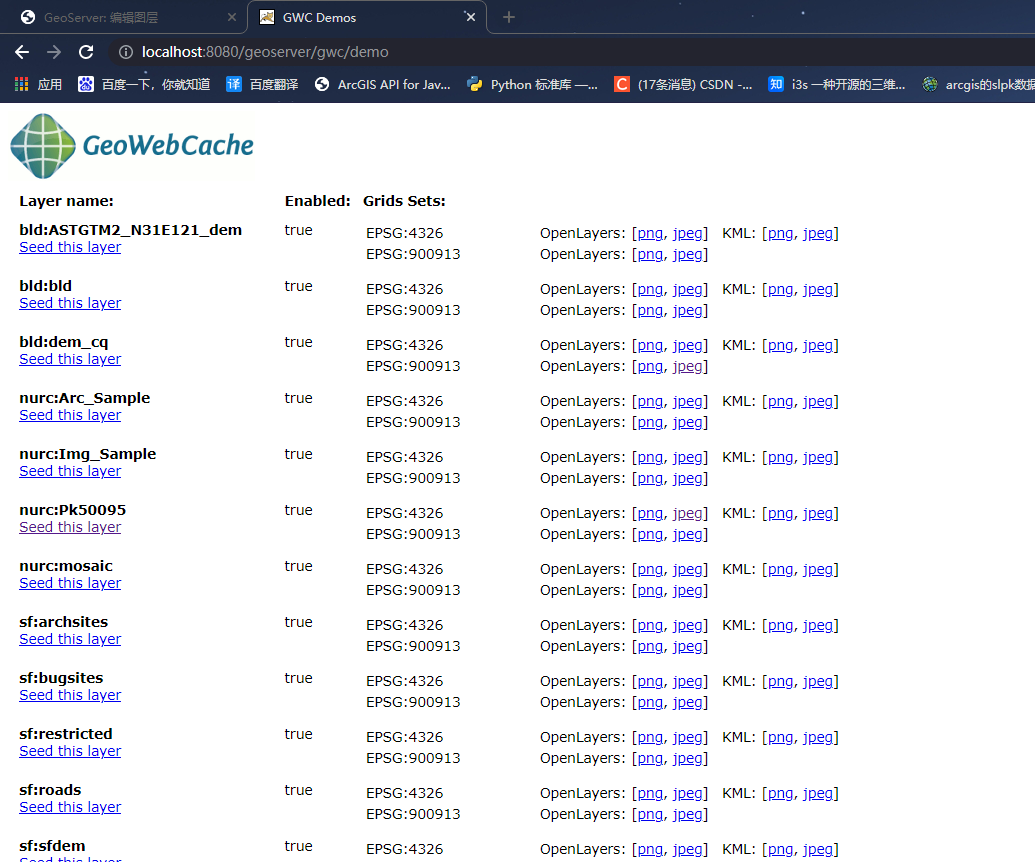1035x862 pixels.
Task: Open the Baidu Translate bookmark
Action: 262,84
